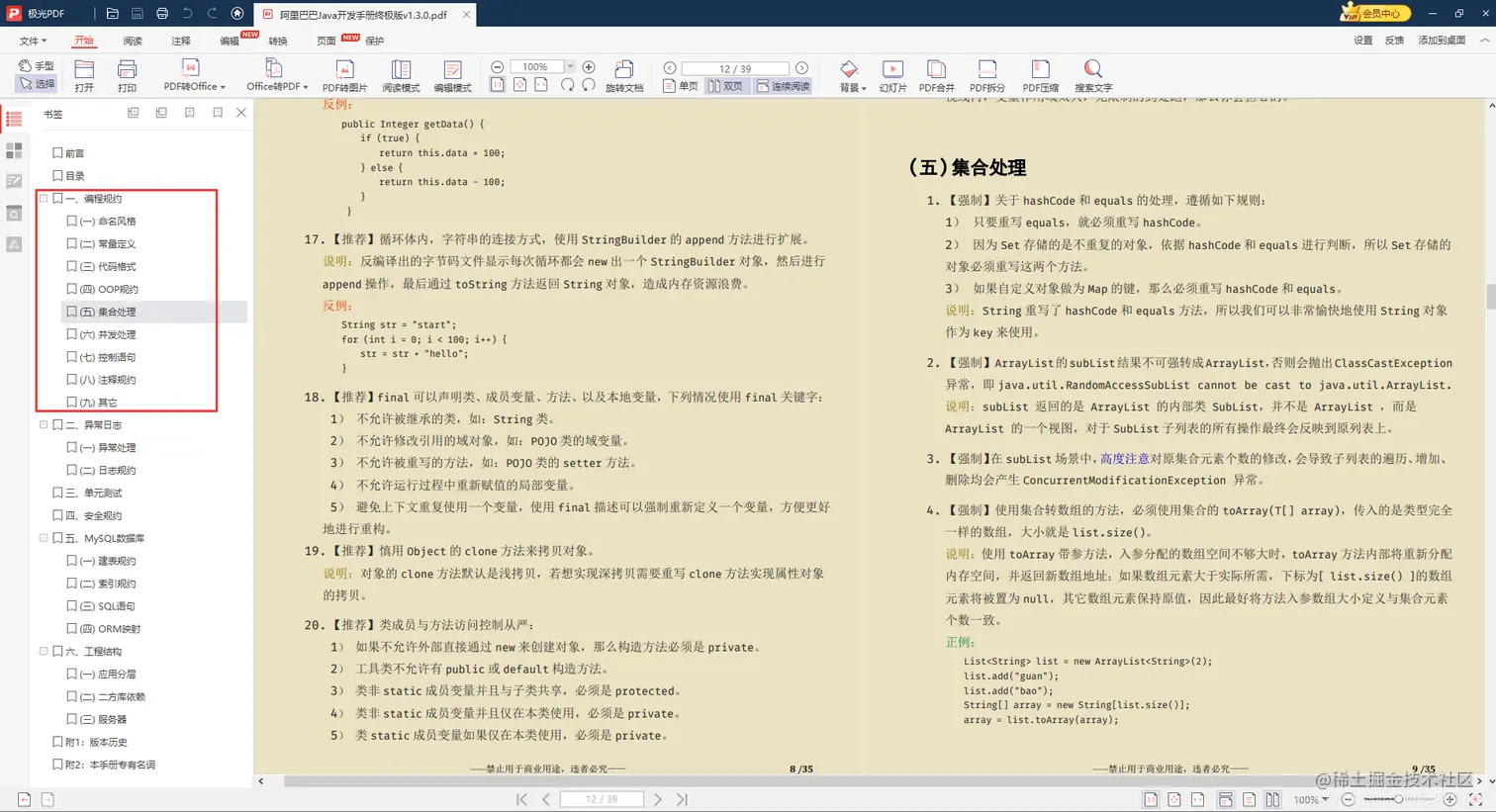This screenshot has width=1496, height=812.
Task: Open the 附1: 版本历史 bookmark
Action: pos(96,742)
